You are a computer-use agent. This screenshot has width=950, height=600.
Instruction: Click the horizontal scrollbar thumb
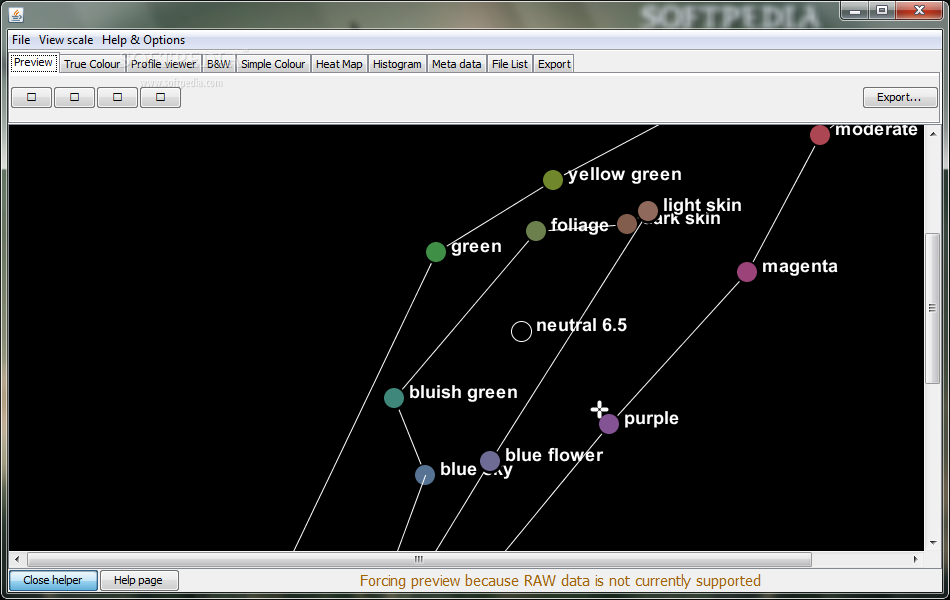[x=419, y=559]
